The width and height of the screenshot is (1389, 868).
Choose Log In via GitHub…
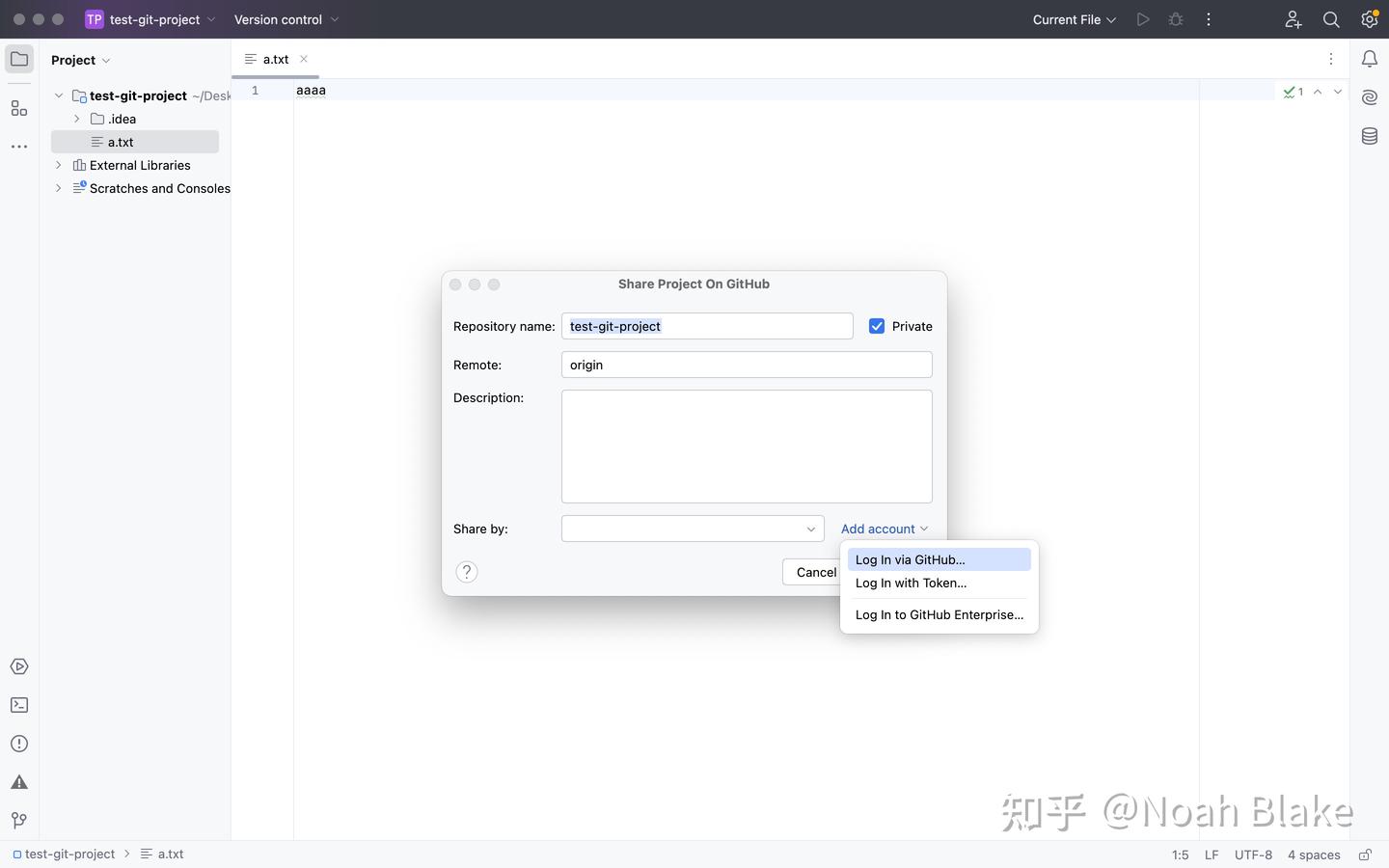point(940,559)
